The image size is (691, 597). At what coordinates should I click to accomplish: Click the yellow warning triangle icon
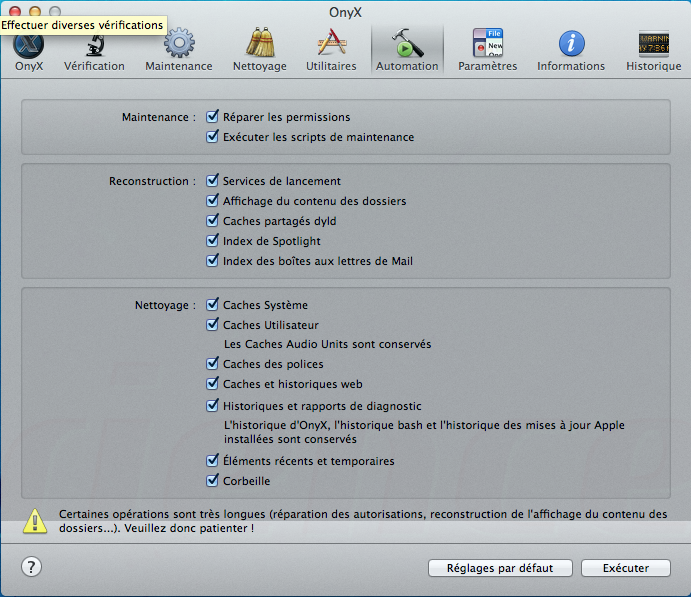pos(35,521)
